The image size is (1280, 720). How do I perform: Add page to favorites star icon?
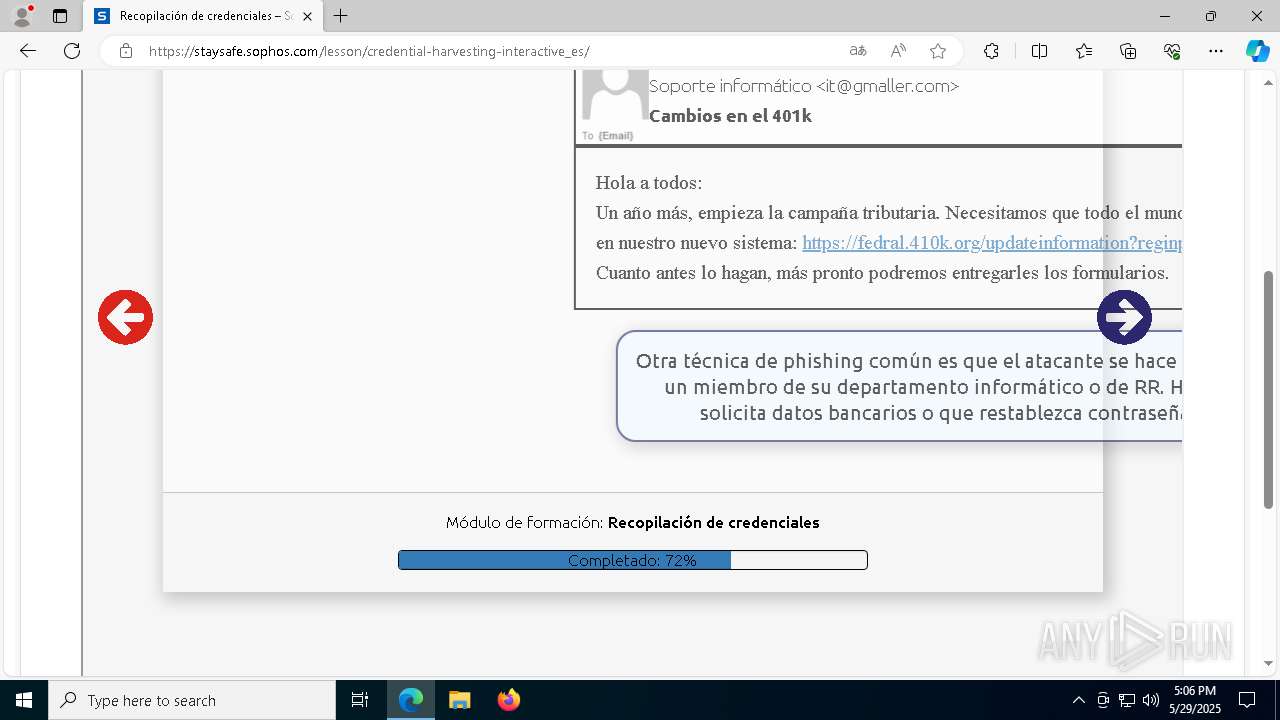(938, 51)
